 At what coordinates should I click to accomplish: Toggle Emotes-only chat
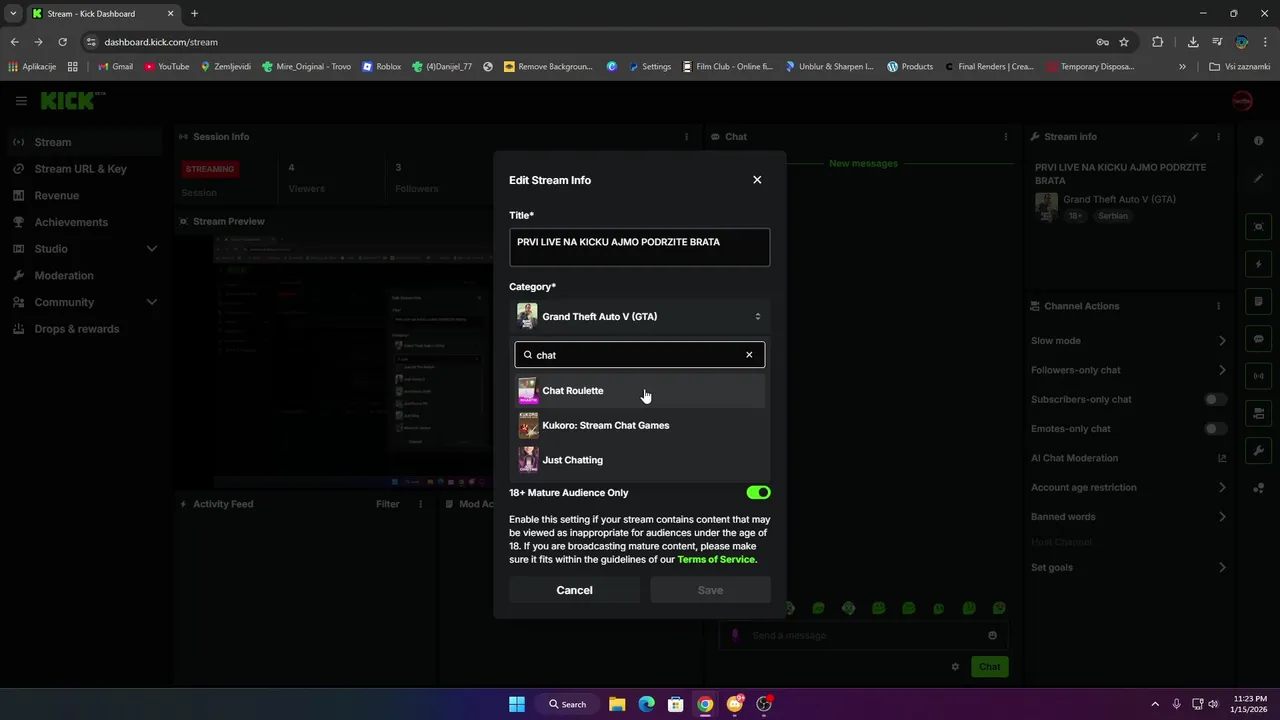coord(1215,429)
